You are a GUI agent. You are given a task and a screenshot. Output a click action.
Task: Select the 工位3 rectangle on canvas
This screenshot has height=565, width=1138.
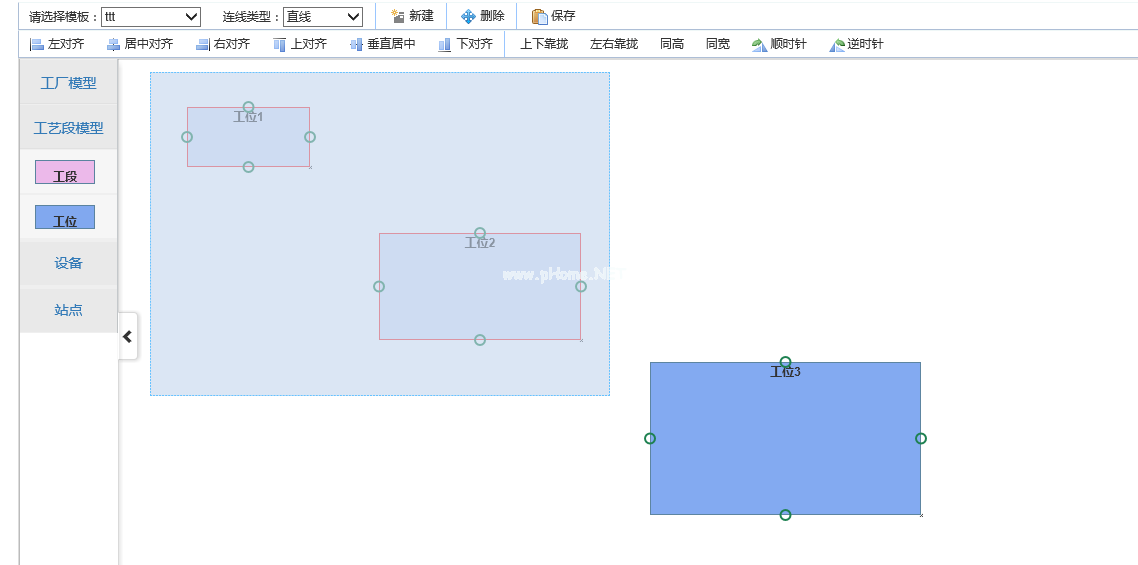[x=785, y=450]
